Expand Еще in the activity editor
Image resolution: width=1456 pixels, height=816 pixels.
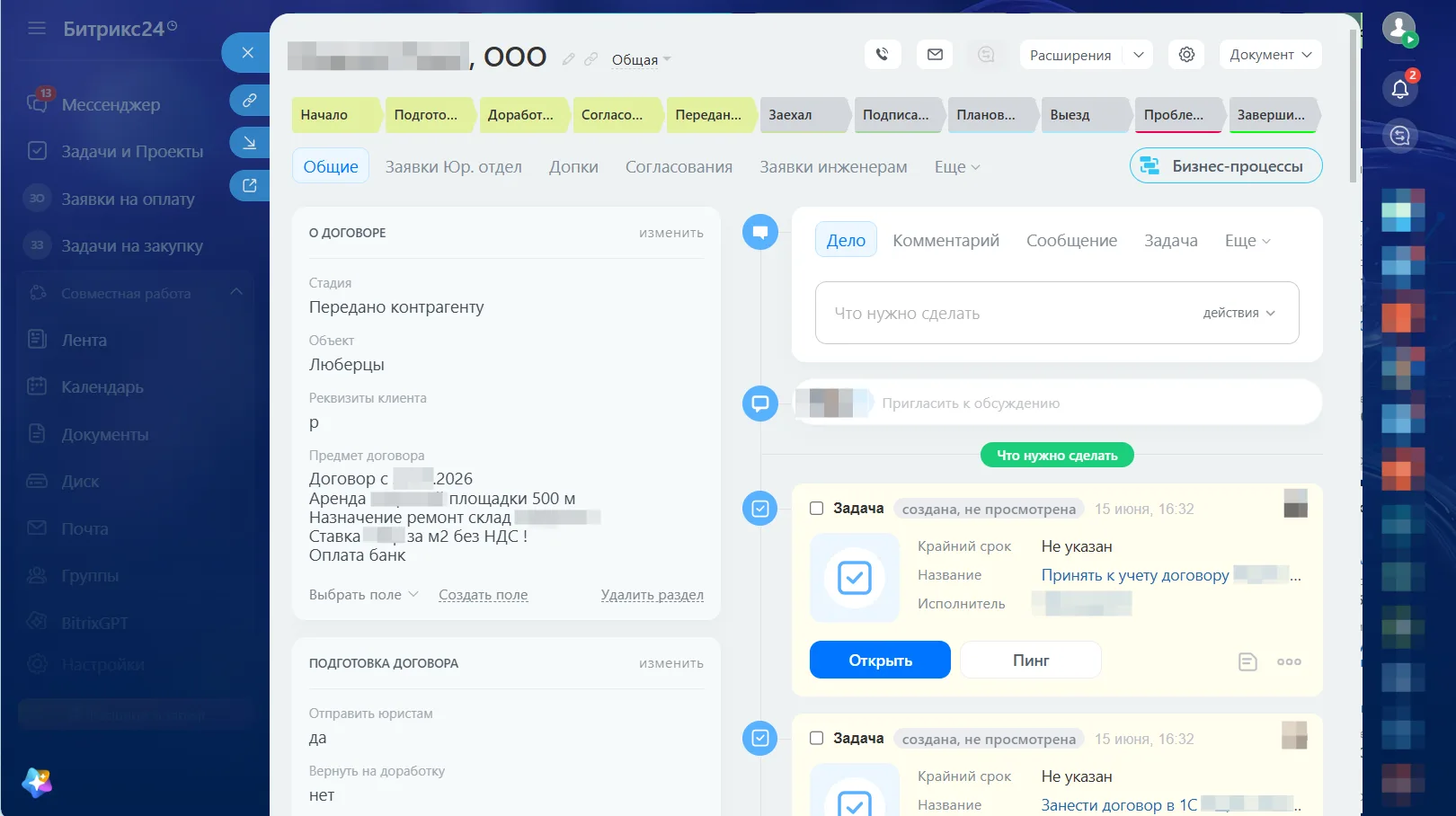coord(1247,241)
